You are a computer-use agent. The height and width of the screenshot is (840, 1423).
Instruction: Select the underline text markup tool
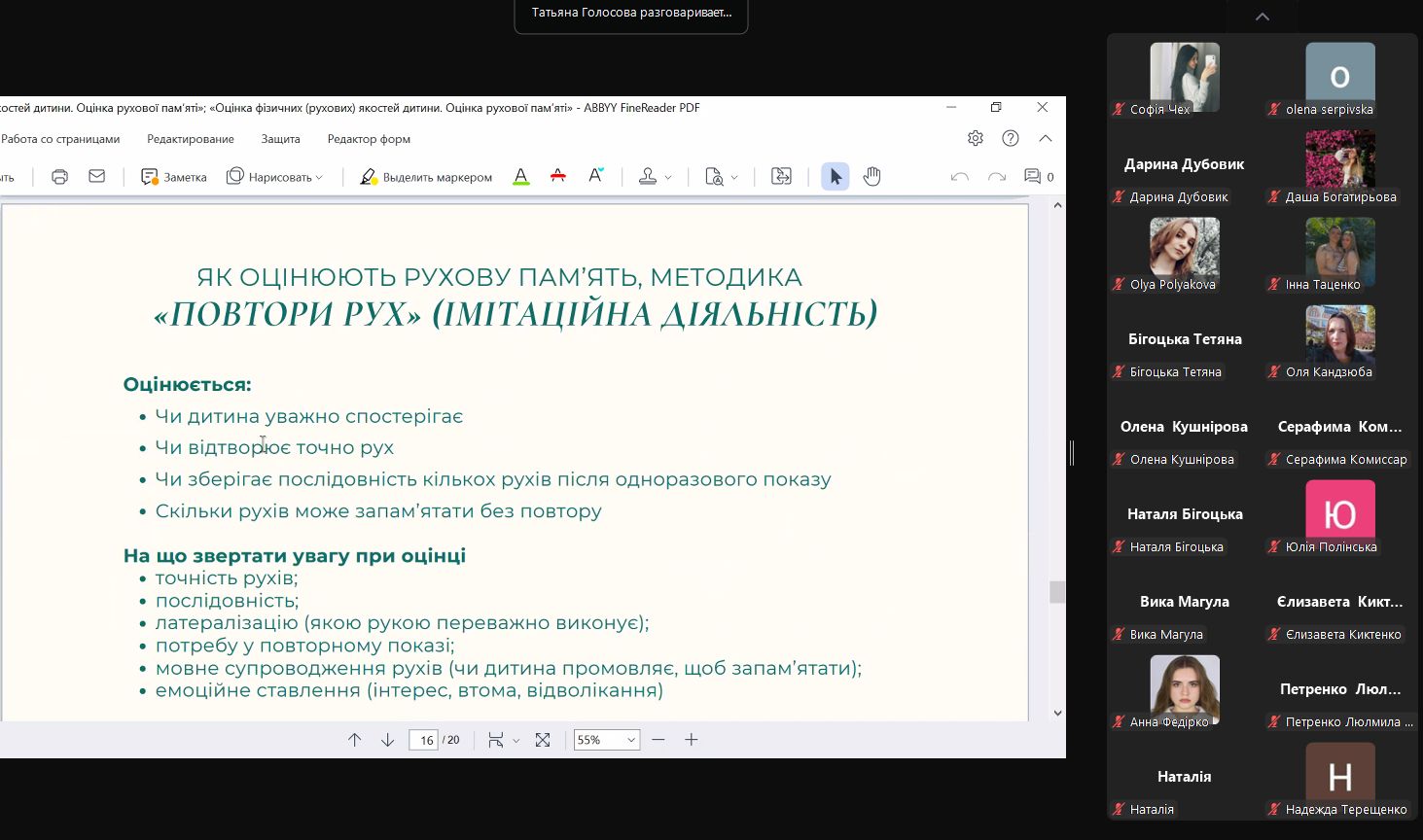pyautogui.click(x=521, y=177)
